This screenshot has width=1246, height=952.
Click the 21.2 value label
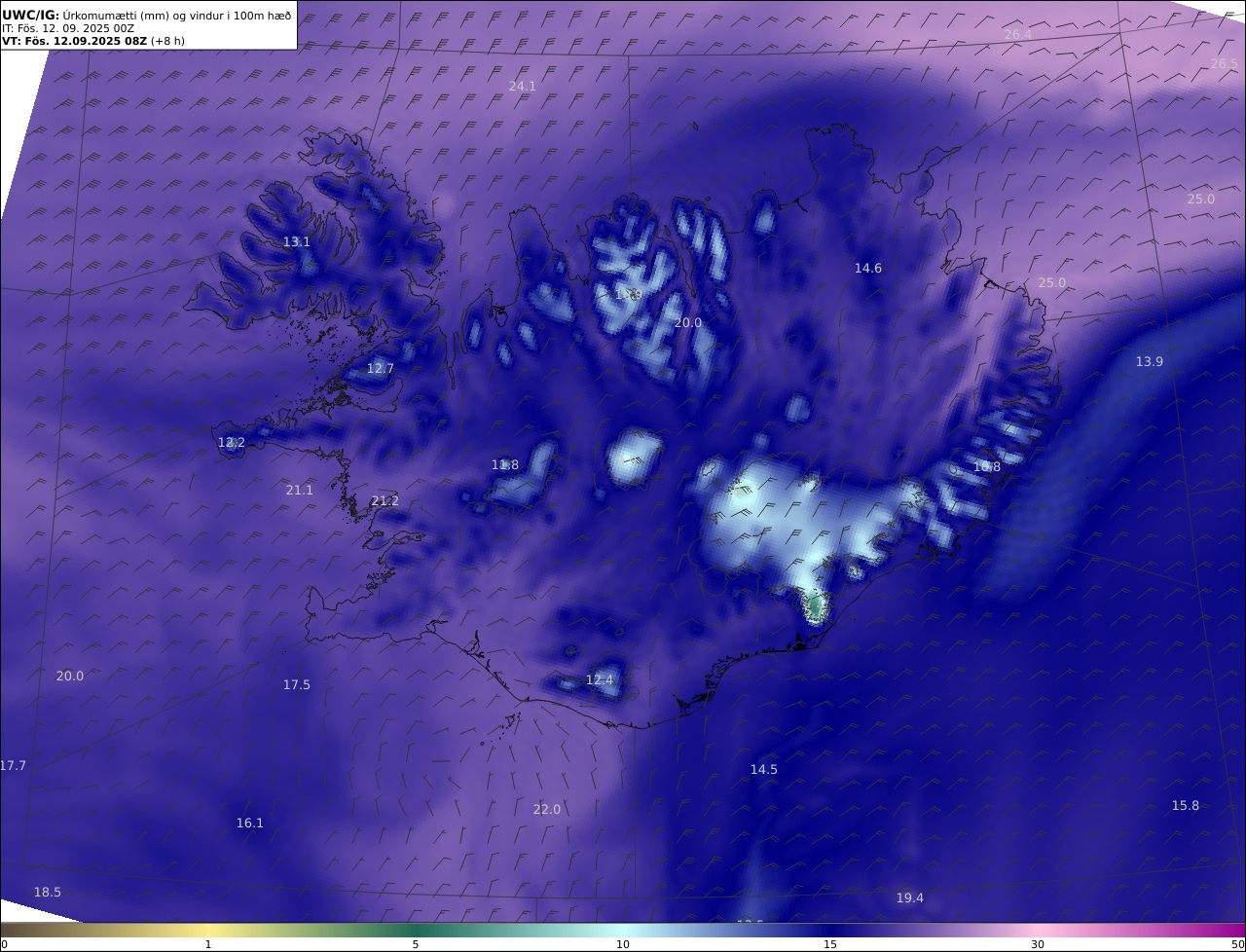[x=385, y=500]
